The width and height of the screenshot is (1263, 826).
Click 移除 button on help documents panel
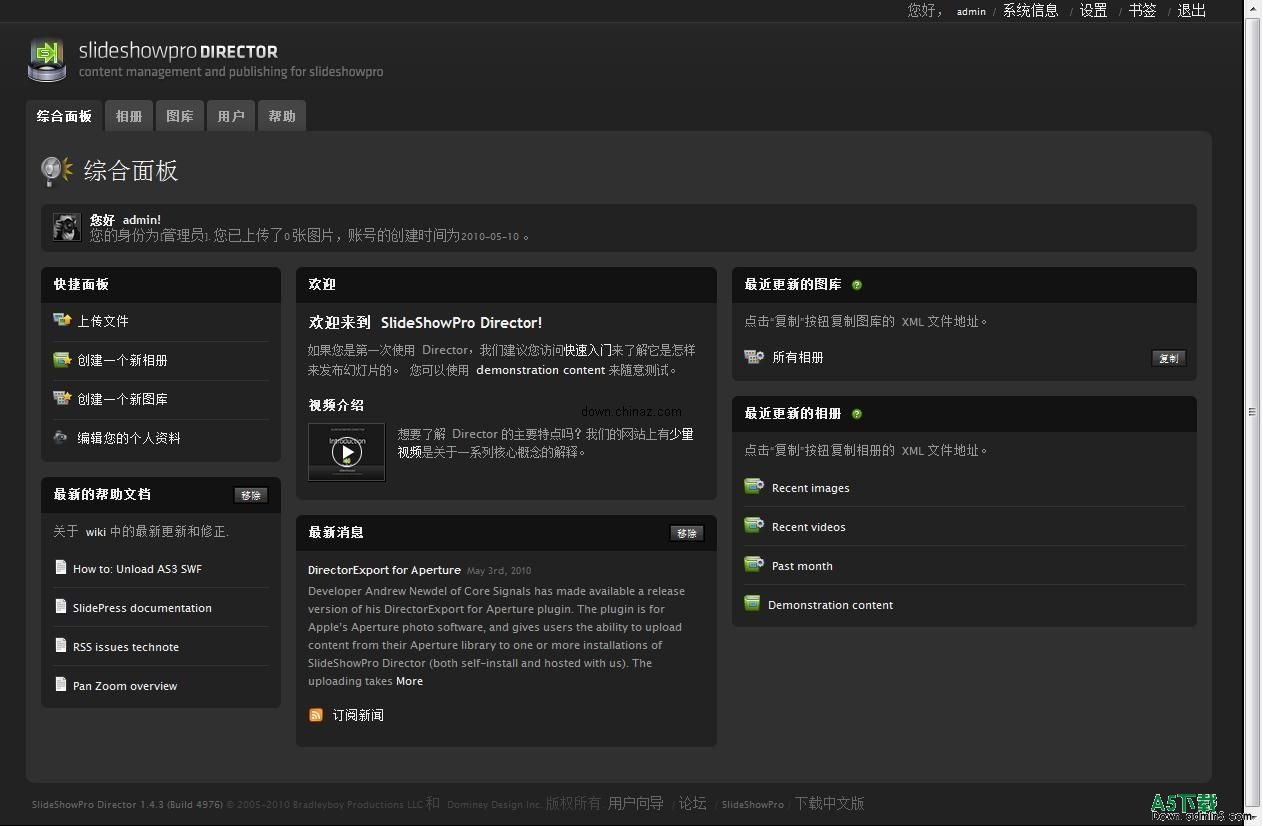(251, 495)
